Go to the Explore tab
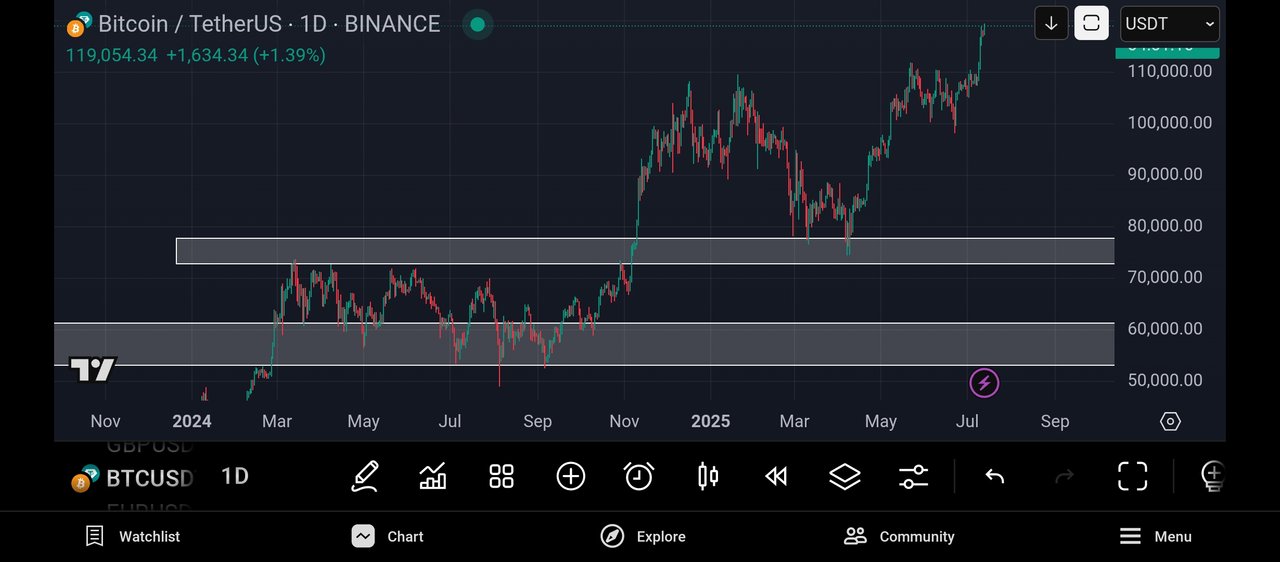Image resolution: width=1280 pixels, height=562 pixels. (x=643, y=537)
